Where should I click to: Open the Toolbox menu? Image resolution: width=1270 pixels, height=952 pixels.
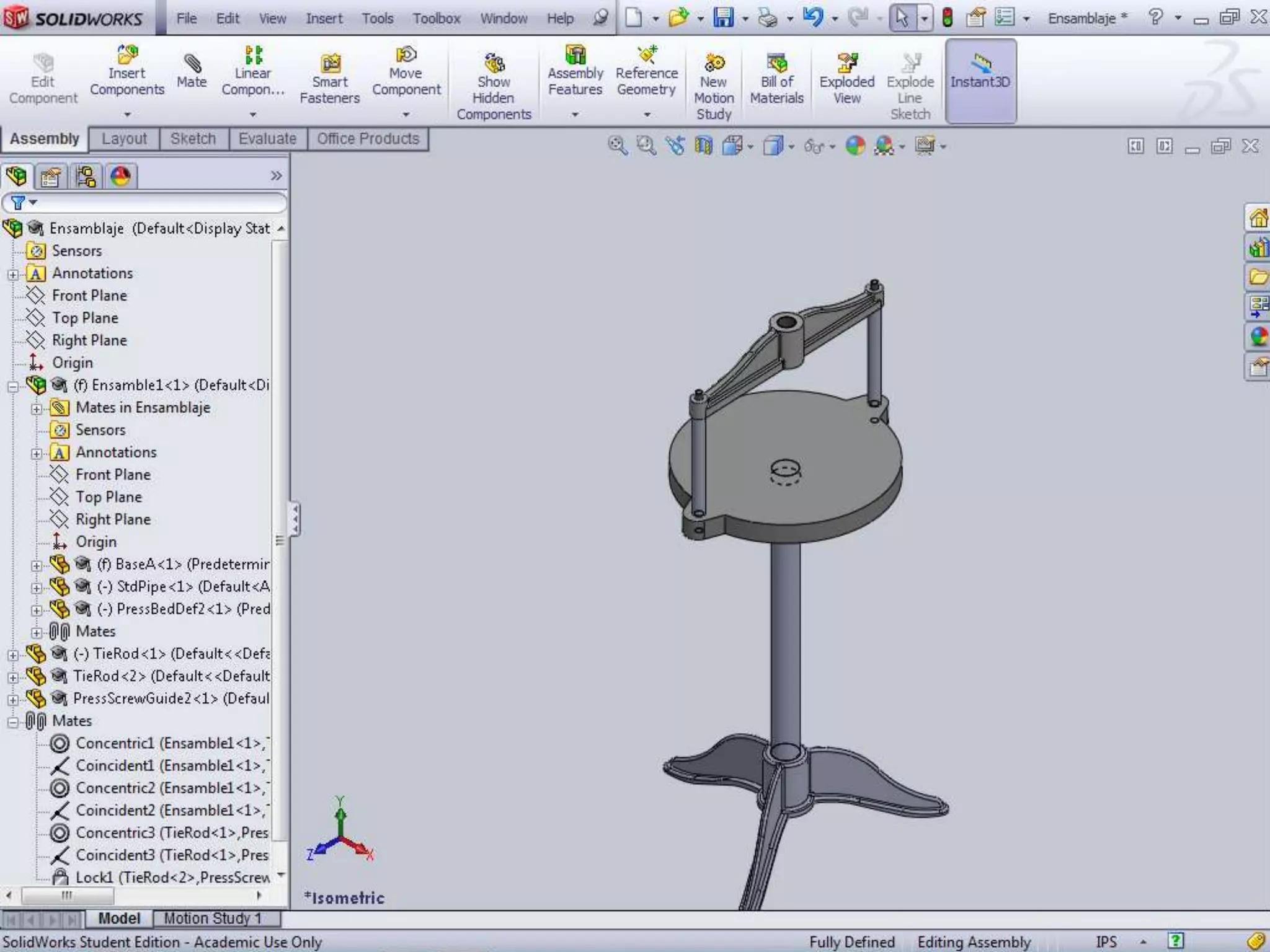pyautogui.click(x=437, y=19)
